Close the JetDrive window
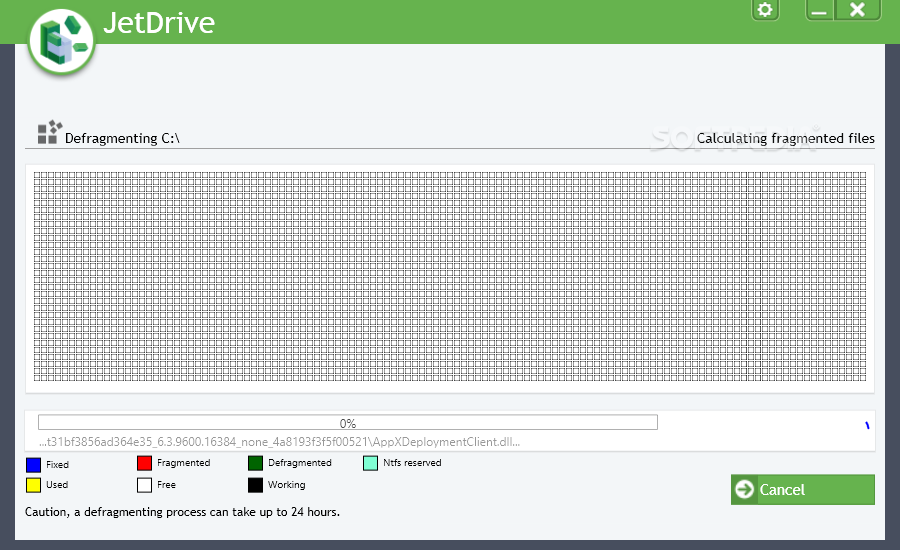Image resolution: width=900 pixels, height=550 pixels. pyautogui.click(x=858, y=10)
